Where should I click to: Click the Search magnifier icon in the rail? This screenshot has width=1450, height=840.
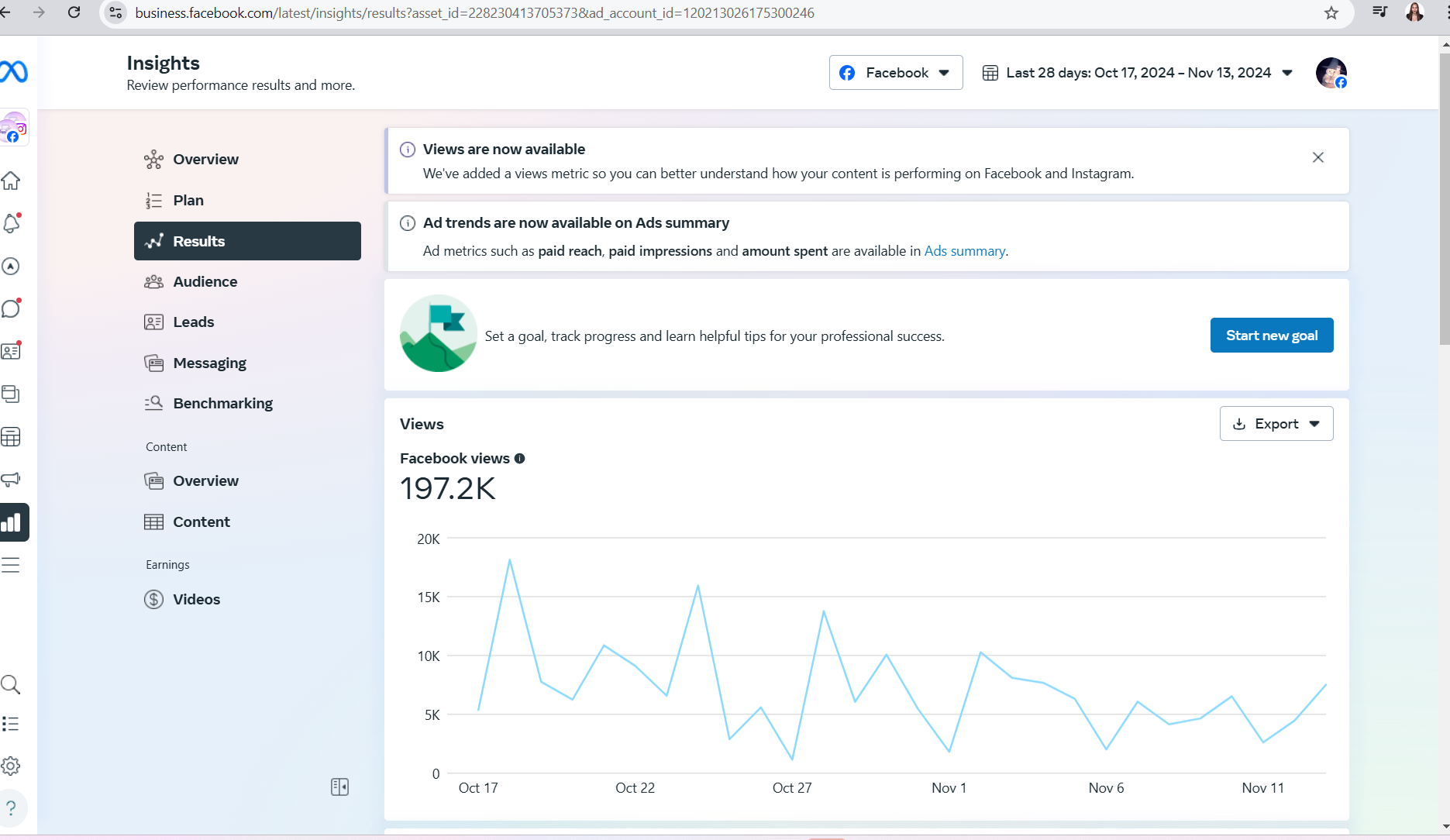11,684
